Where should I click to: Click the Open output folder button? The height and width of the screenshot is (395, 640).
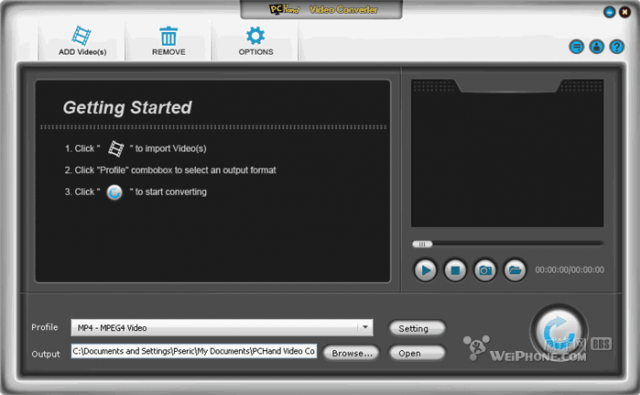[x=417, y=353]
